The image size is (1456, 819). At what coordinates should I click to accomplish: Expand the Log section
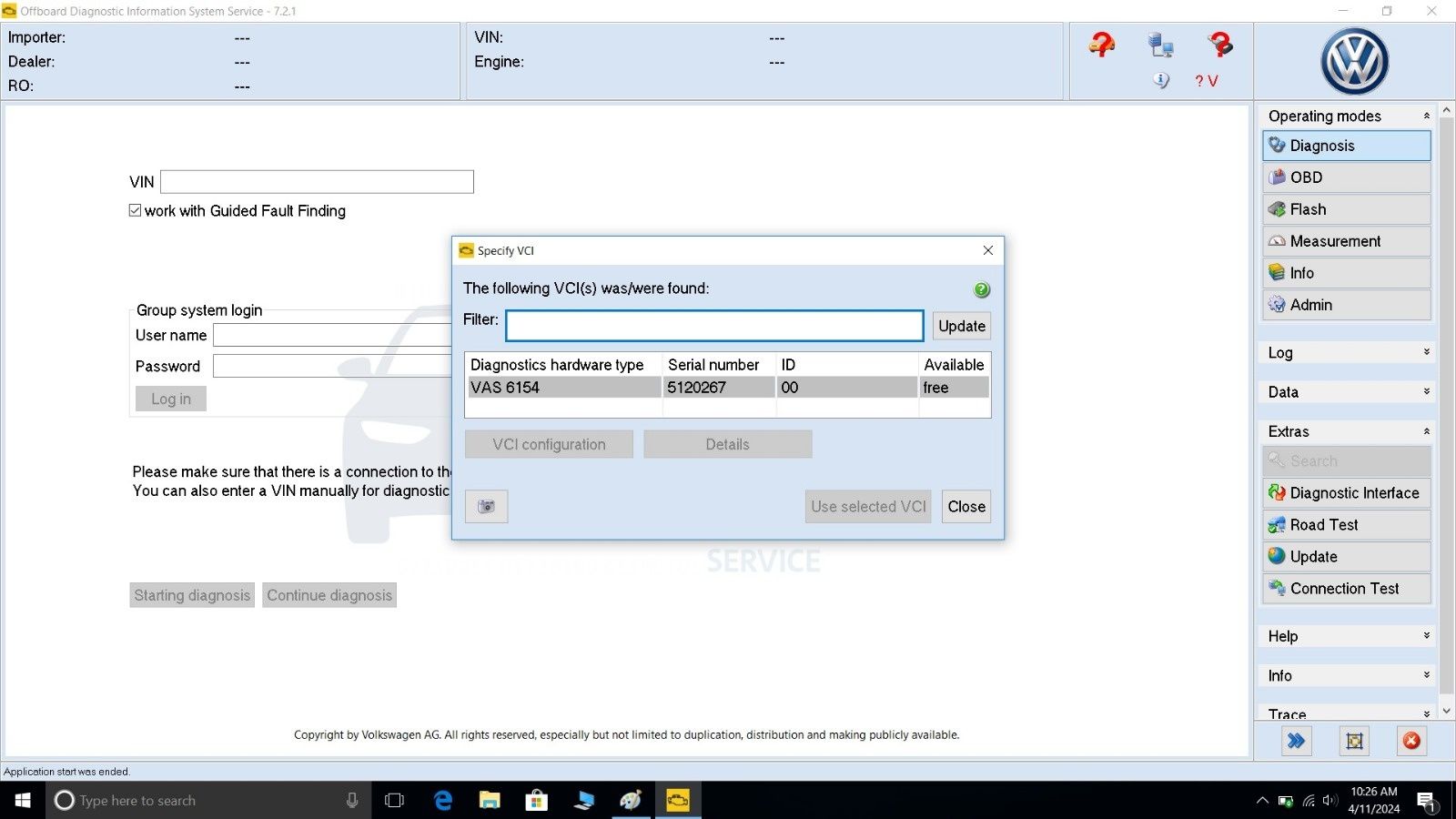tap(1426, 352)
